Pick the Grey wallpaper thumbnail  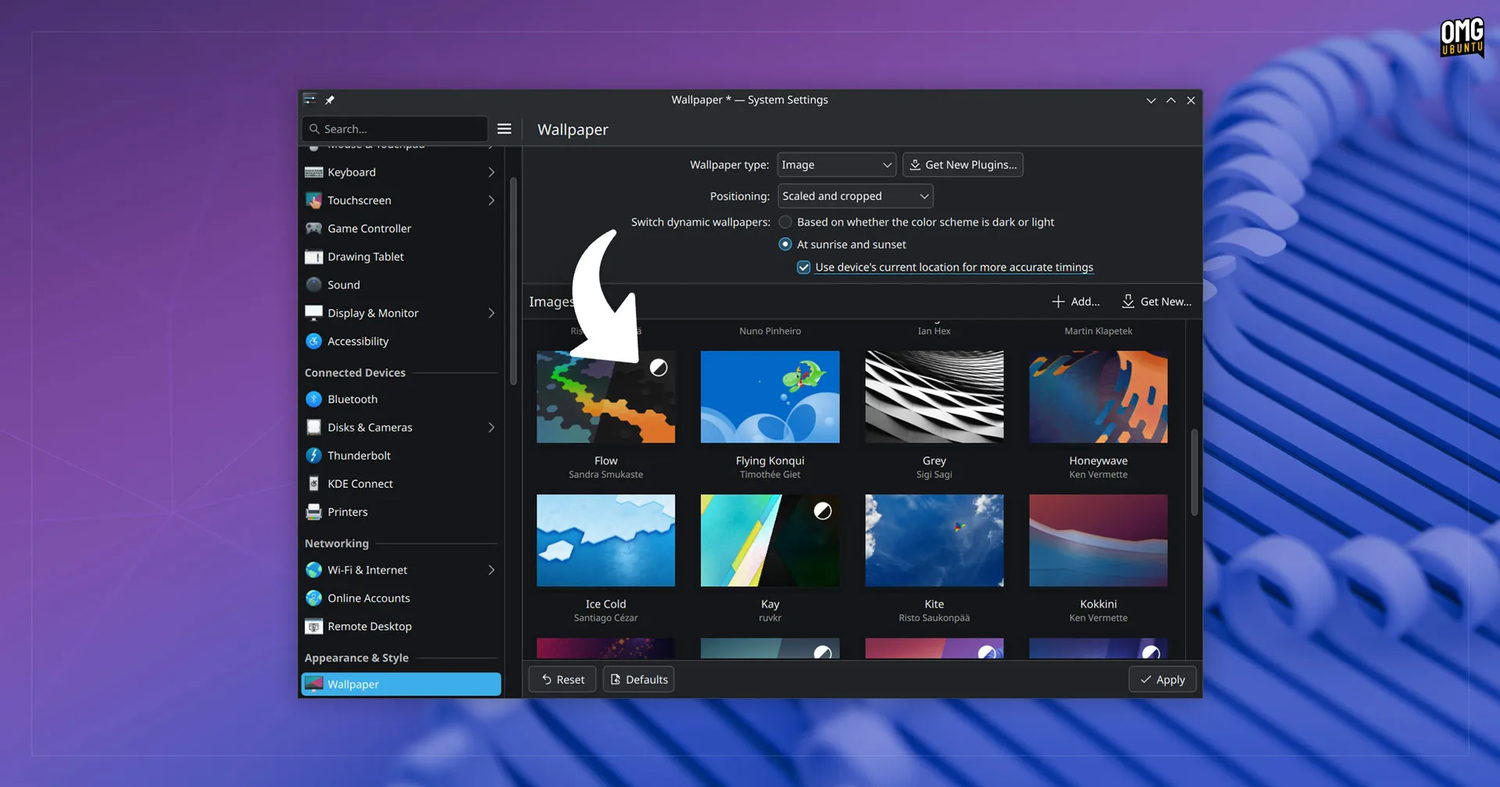pos(934,396)
